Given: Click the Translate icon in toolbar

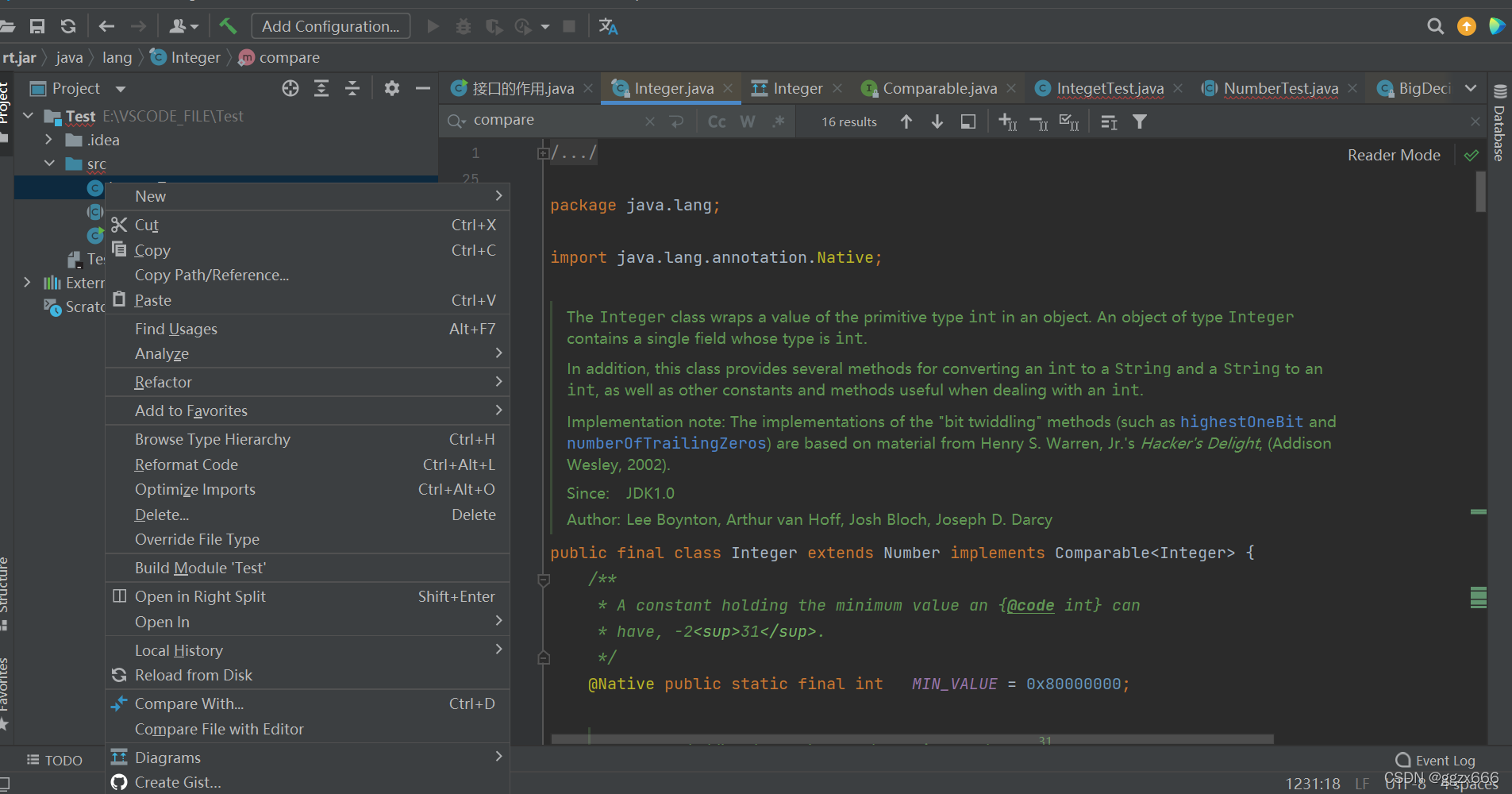Looking at the screenshot, I should coord(608,26).
